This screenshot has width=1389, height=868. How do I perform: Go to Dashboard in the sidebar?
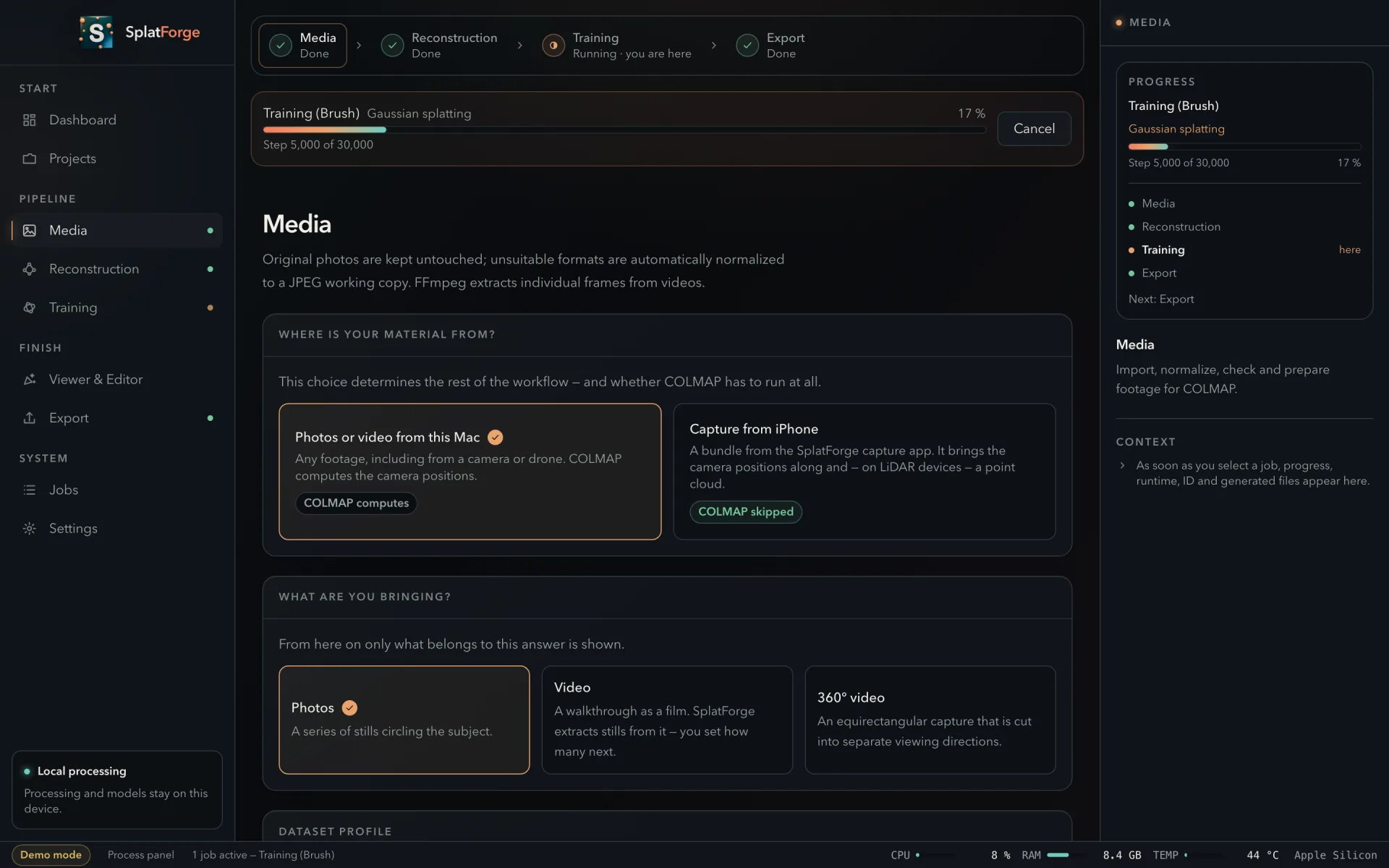pyautogui.click(x=117, y=120)
